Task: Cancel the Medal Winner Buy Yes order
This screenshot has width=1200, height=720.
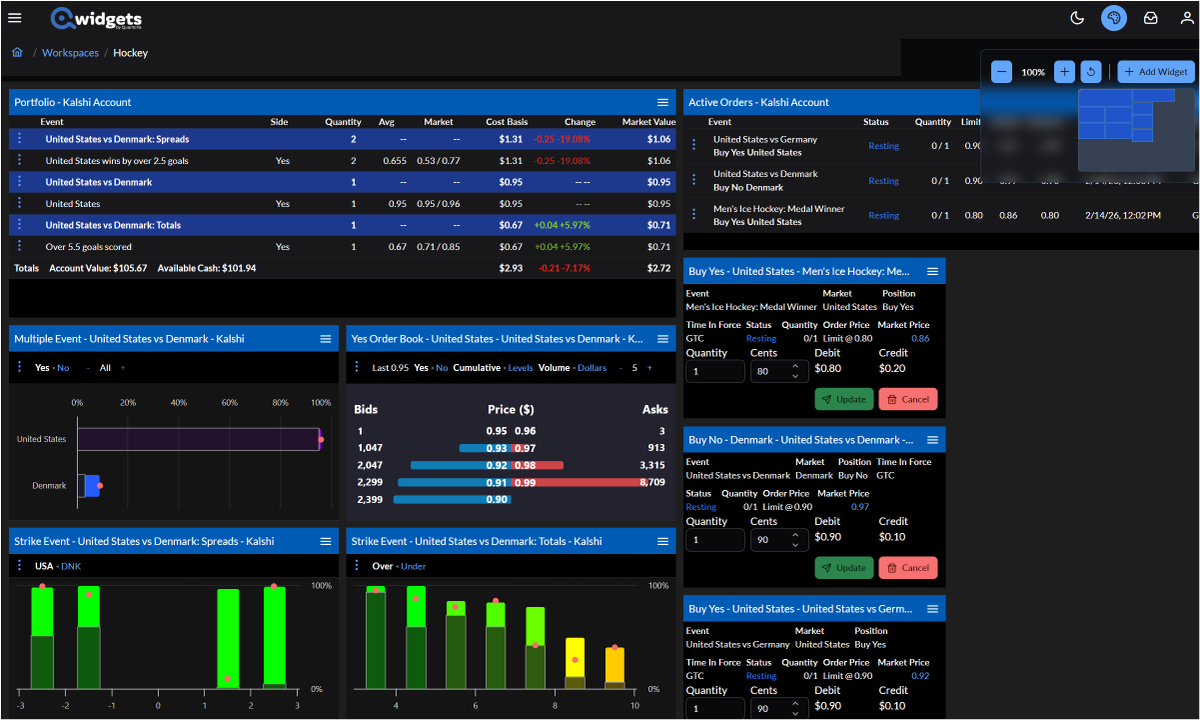Action: [908, 399]
